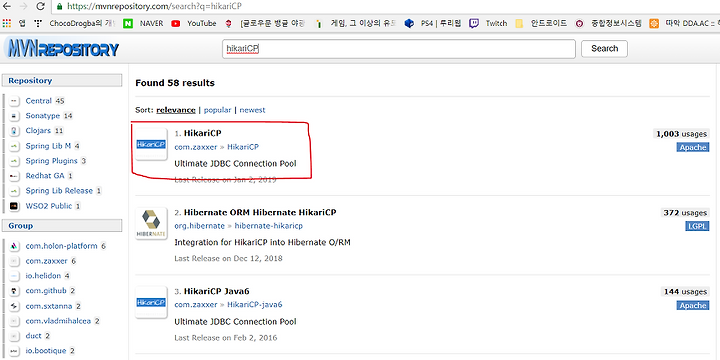The width and height of the screenshot is (720, 360).
Task: Click the Spring Lib M repository icon
Action: pos(14,146)
